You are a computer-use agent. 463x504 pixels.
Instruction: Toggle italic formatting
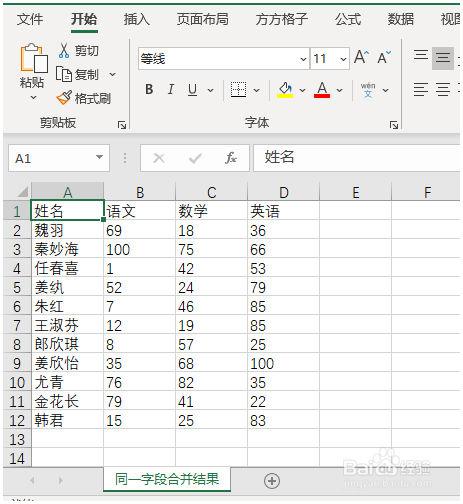[171, 89]
